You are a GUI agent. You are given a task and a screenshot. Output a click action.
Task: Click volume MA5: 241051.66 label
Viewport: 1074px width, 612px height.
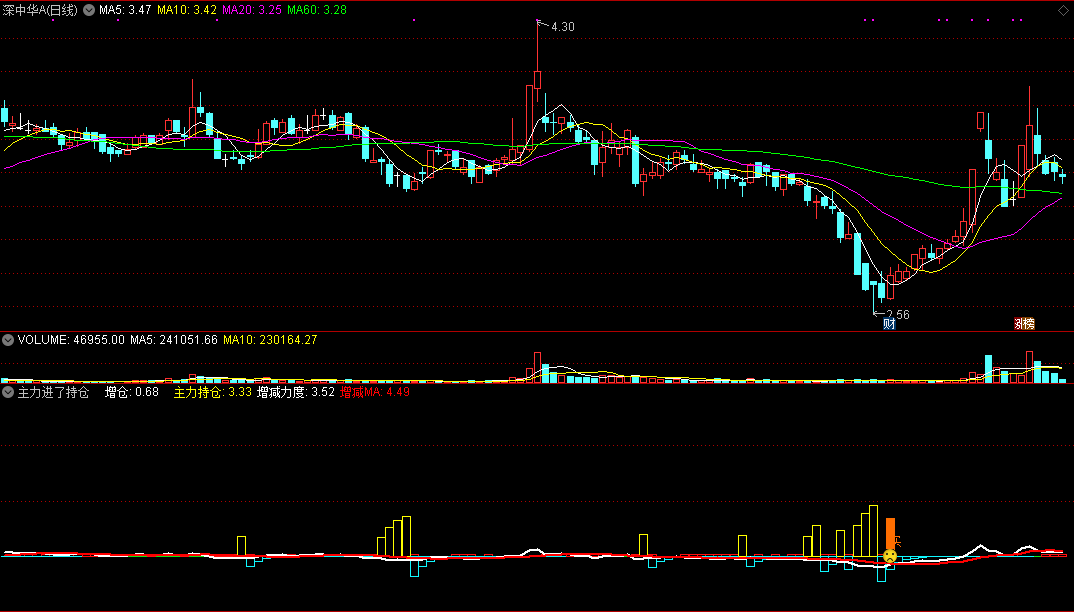pos(174,340)
